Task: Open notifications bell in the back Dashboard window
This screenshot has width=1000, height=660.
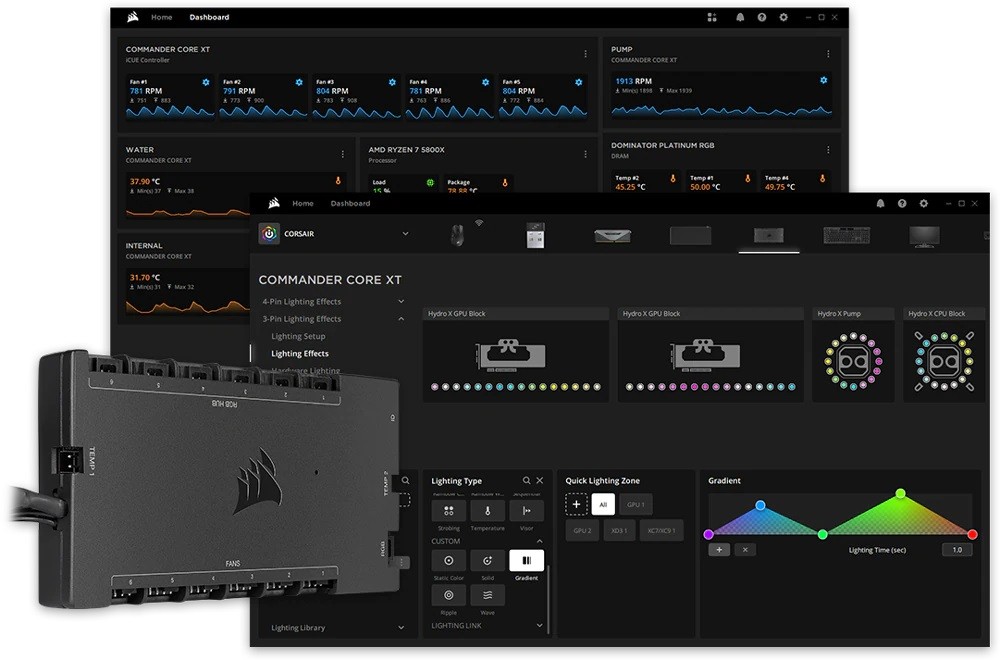Action: 740,17
